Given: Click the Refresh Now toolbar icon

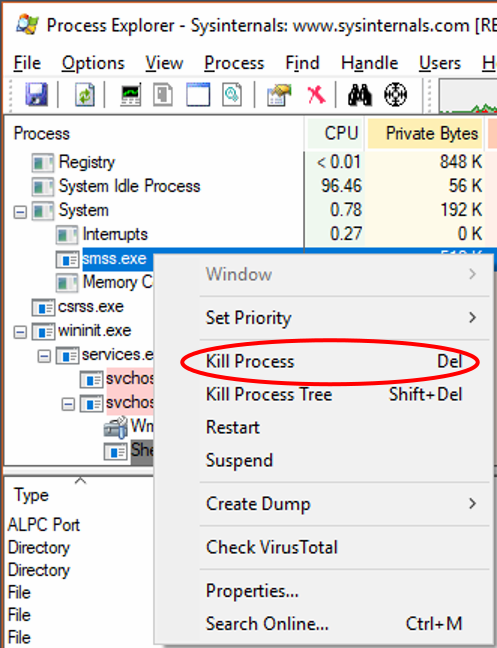Looking at the screenshot, I should point(85,94).
